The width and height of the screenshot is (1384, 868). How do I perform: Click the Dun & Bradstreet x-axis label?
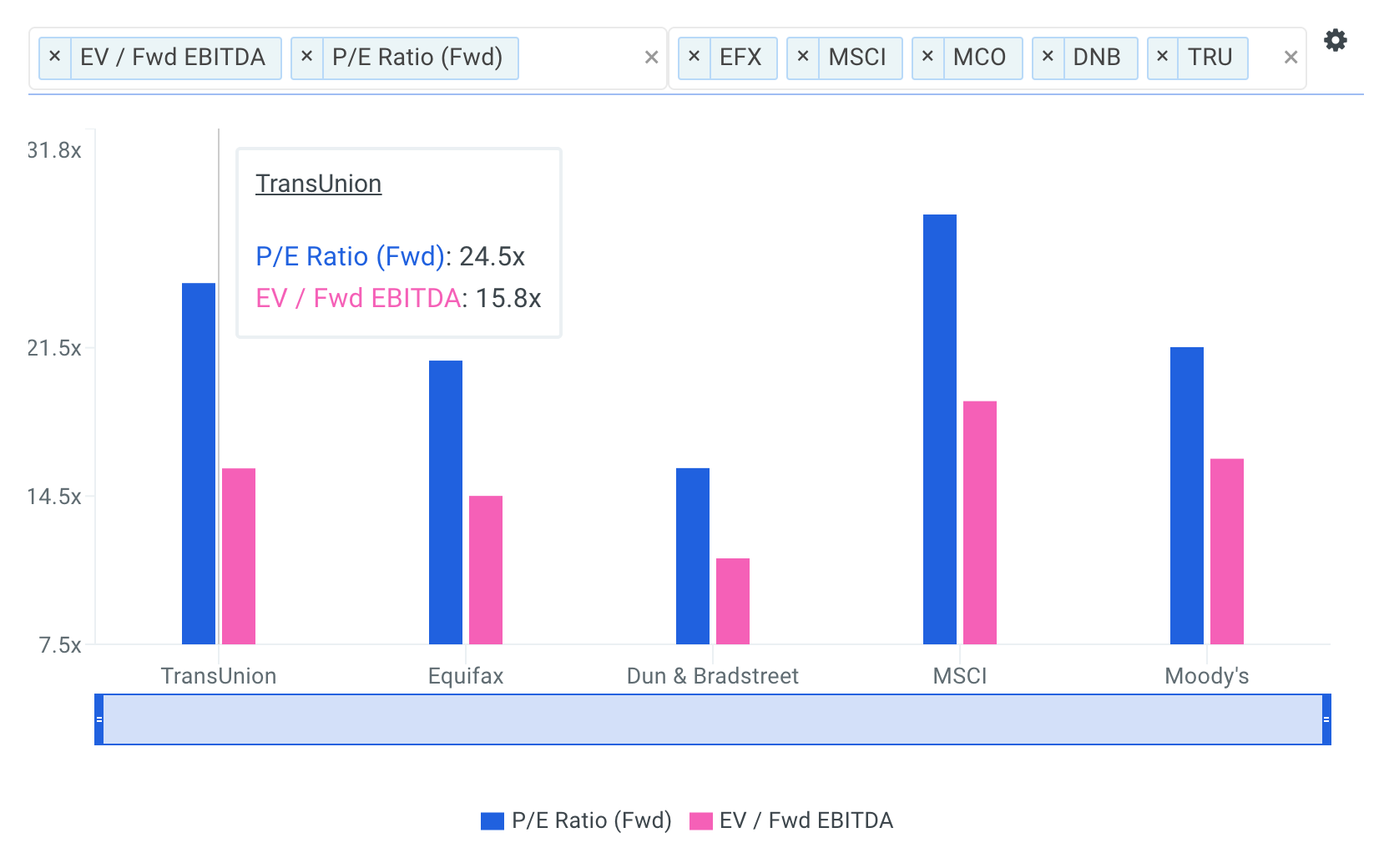tap(713, 676)
